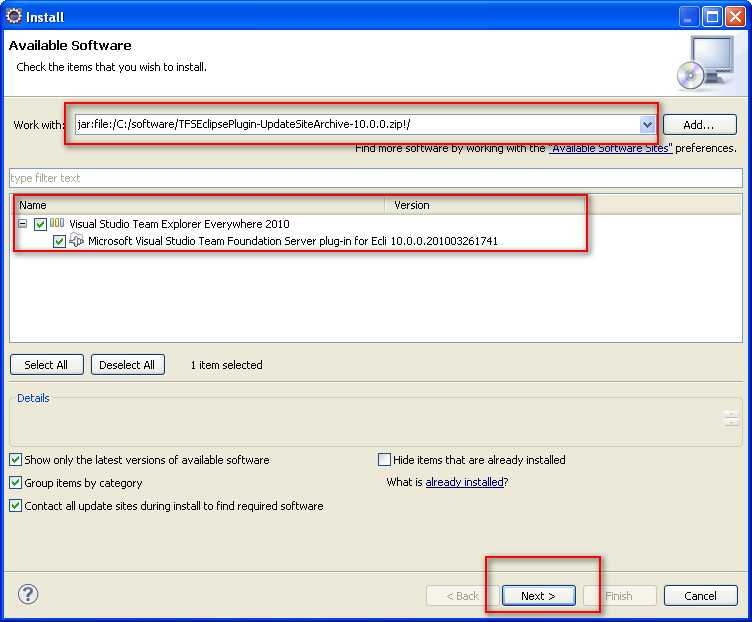Open the Available Software Sites link
Screen dimensions: 752x622
610,148
